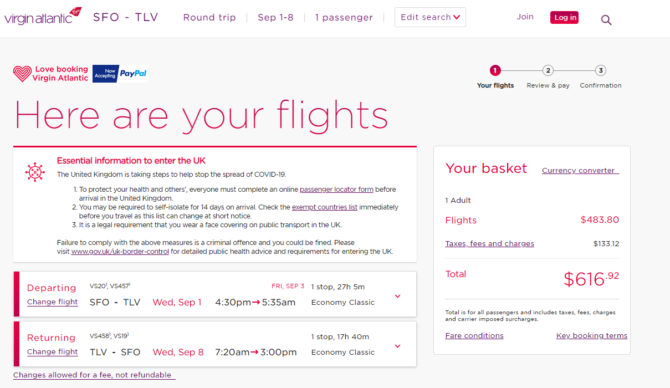Click the Love booking heart icon
Screen dimensions: 670x388
coord(22,73)
